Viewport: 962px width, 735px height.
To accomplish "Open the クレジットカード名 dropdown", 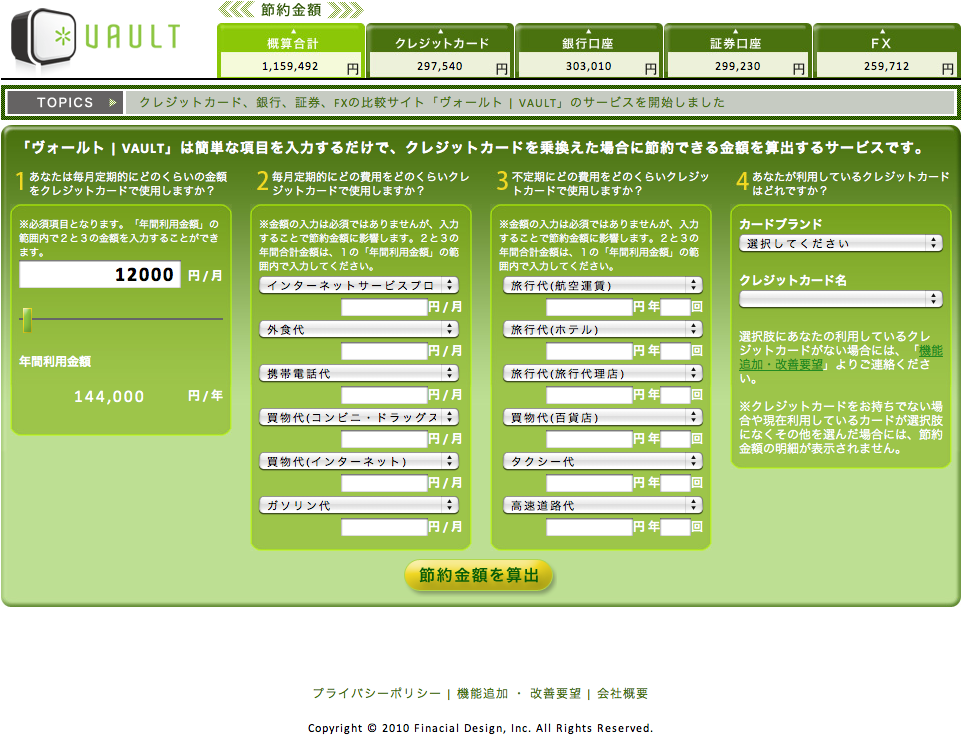I will pyautogui.click(x=840, y=299).
